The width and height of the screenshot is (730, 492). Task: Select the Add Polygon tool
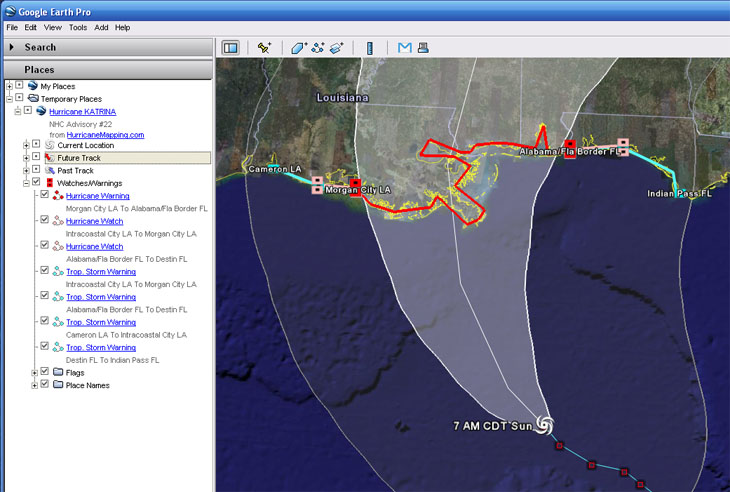pyautogui.click(x=299, y=47)
